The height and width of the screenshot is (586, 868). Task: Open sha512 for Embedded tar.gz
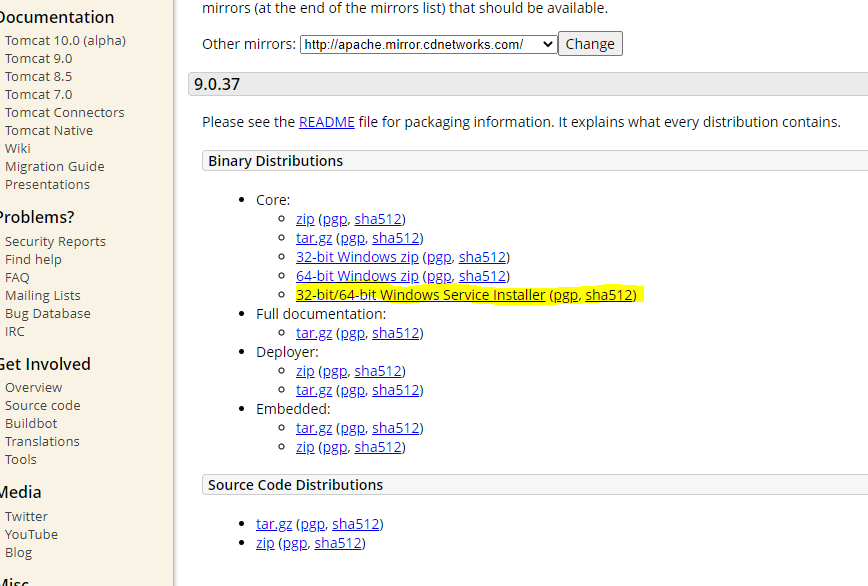(x=396, y=428)
